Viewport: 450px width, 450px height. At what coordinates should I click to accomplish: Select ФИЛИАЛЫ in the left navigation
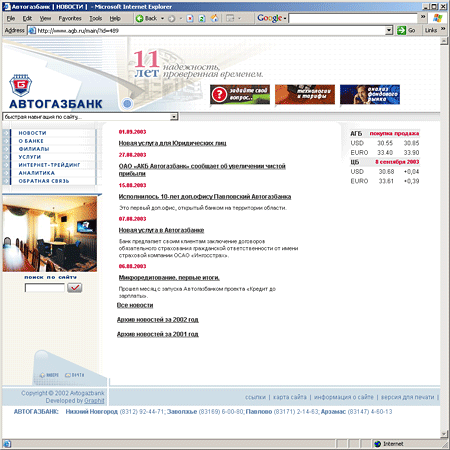click(x=34, y=149)
